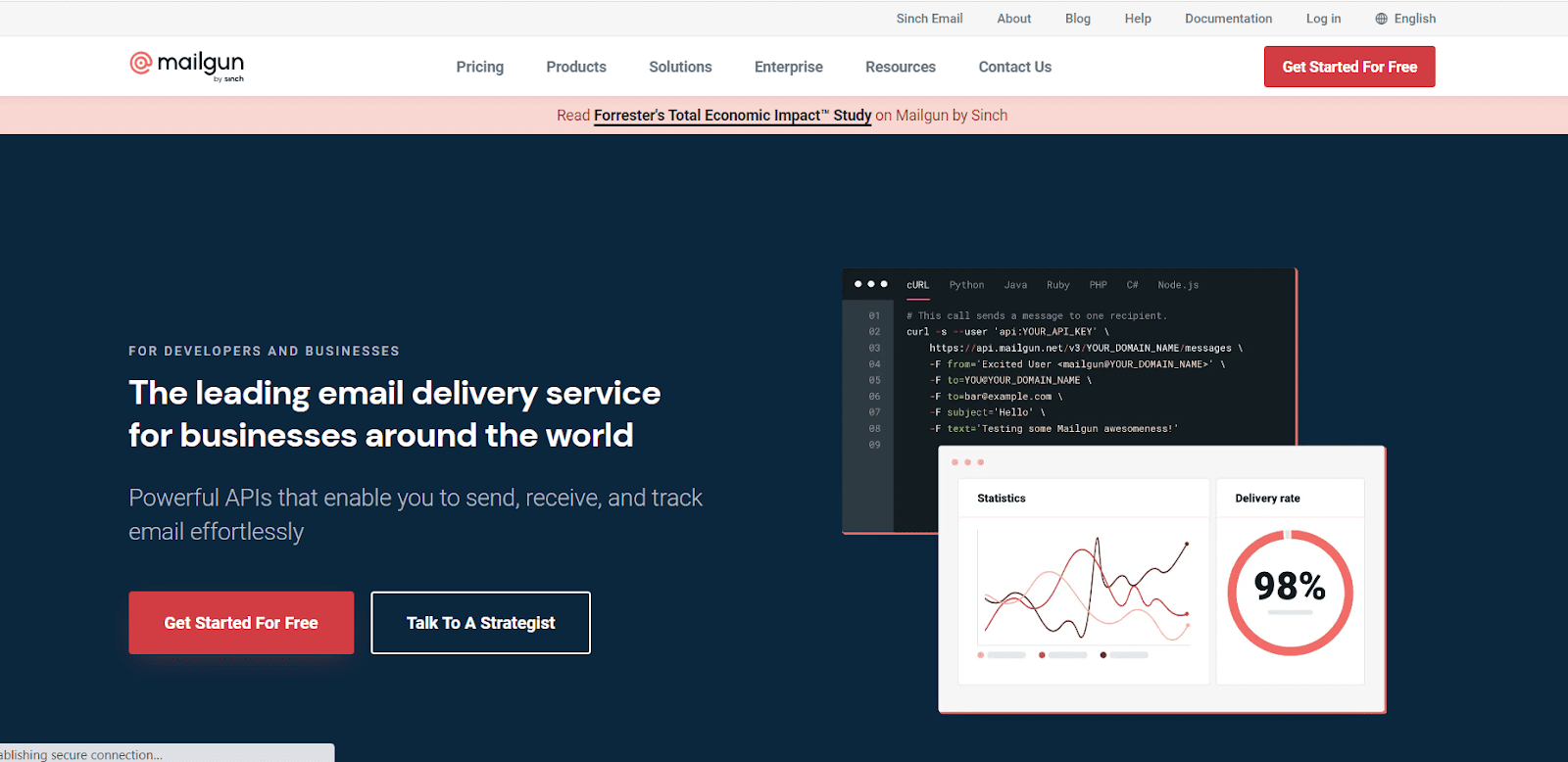Open the Products menu
1568x762 pixels.
pos(576,67)
